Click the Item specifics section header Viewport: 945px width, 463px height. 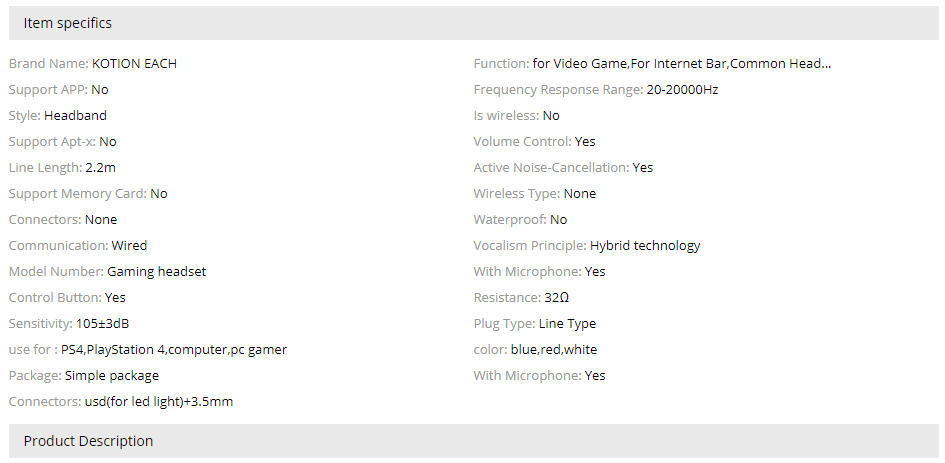68,23
